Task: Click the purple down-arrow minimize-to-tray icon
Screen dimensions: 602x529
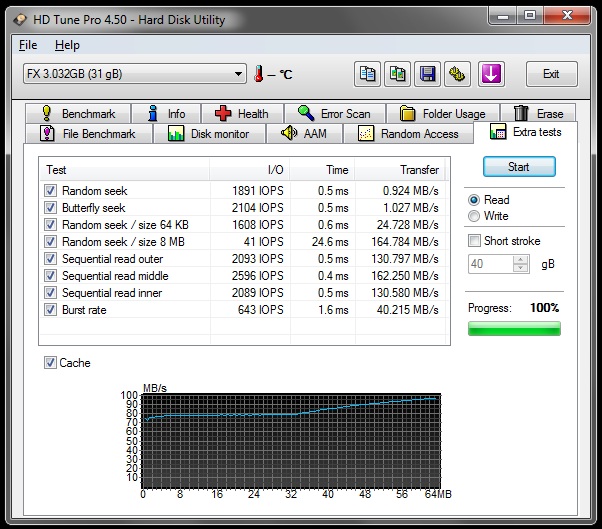Action: coord(491,74)
